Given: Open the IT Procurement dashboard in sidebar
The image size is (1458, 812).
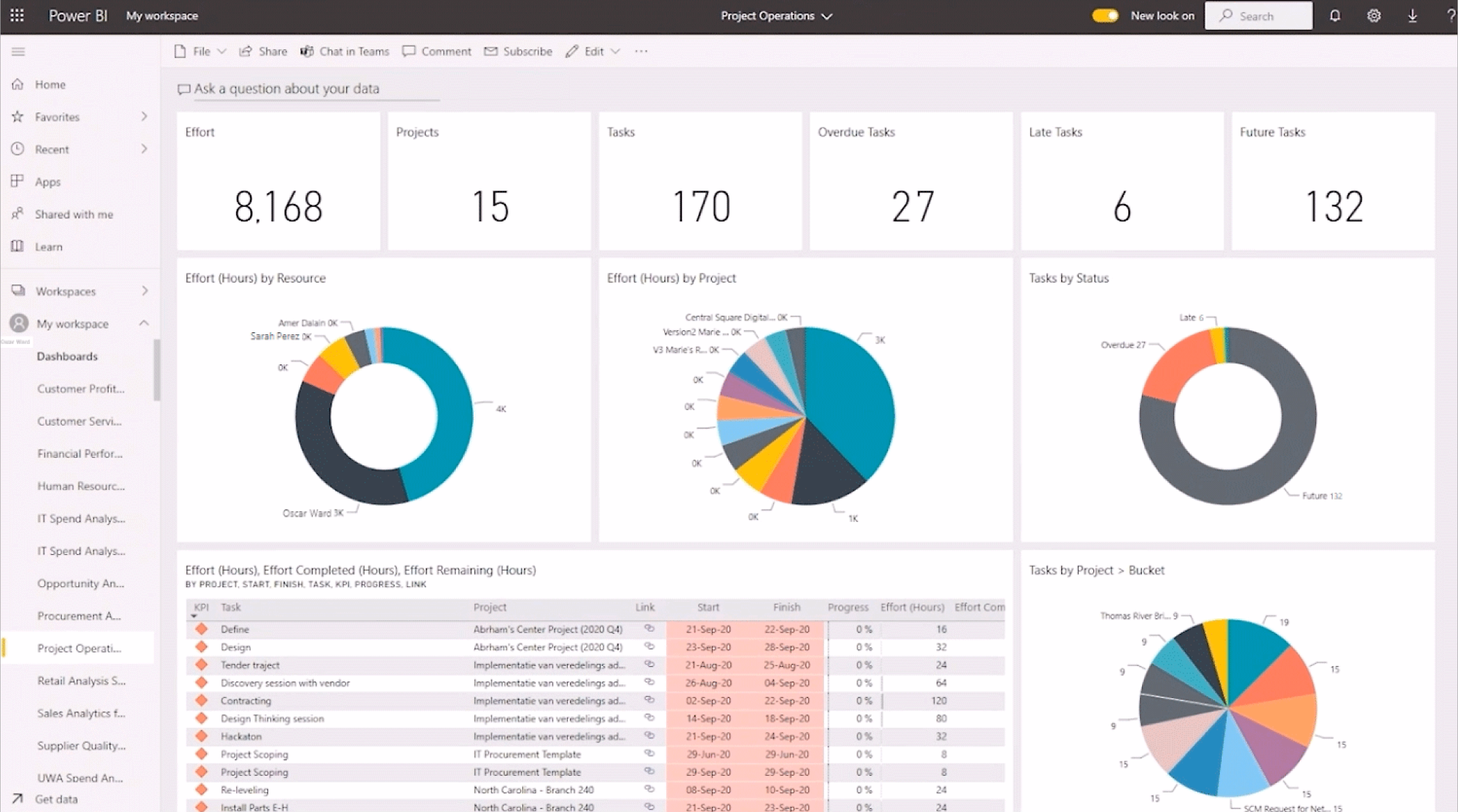Looking at the screenshot, I should point(79,615).
